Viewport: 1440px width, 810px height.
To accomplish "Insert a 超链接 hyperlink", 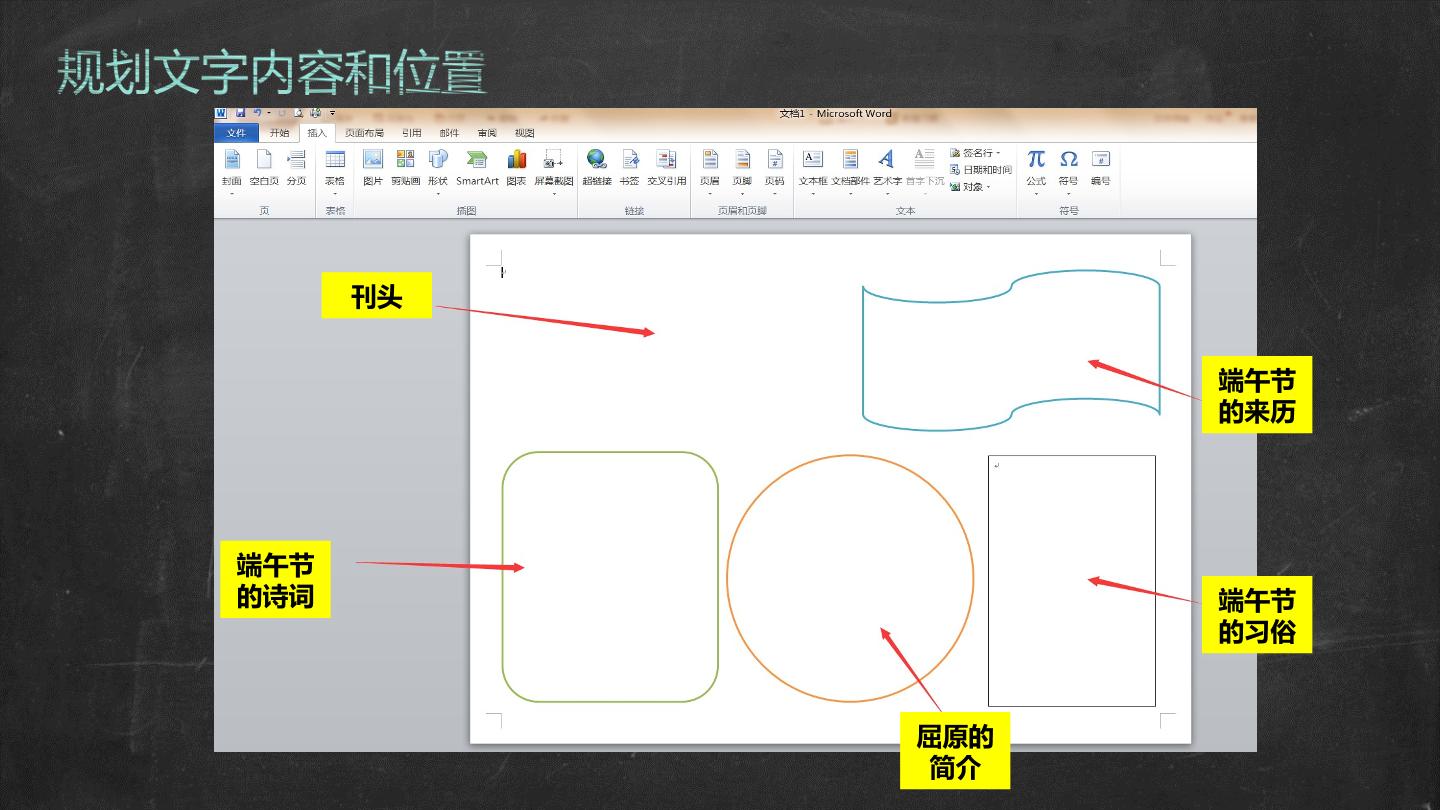I will [x=596, y=167].
